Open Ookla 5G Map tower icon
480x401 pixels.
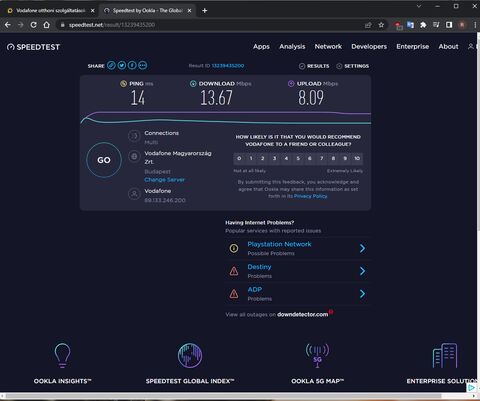tap(317, 356)
